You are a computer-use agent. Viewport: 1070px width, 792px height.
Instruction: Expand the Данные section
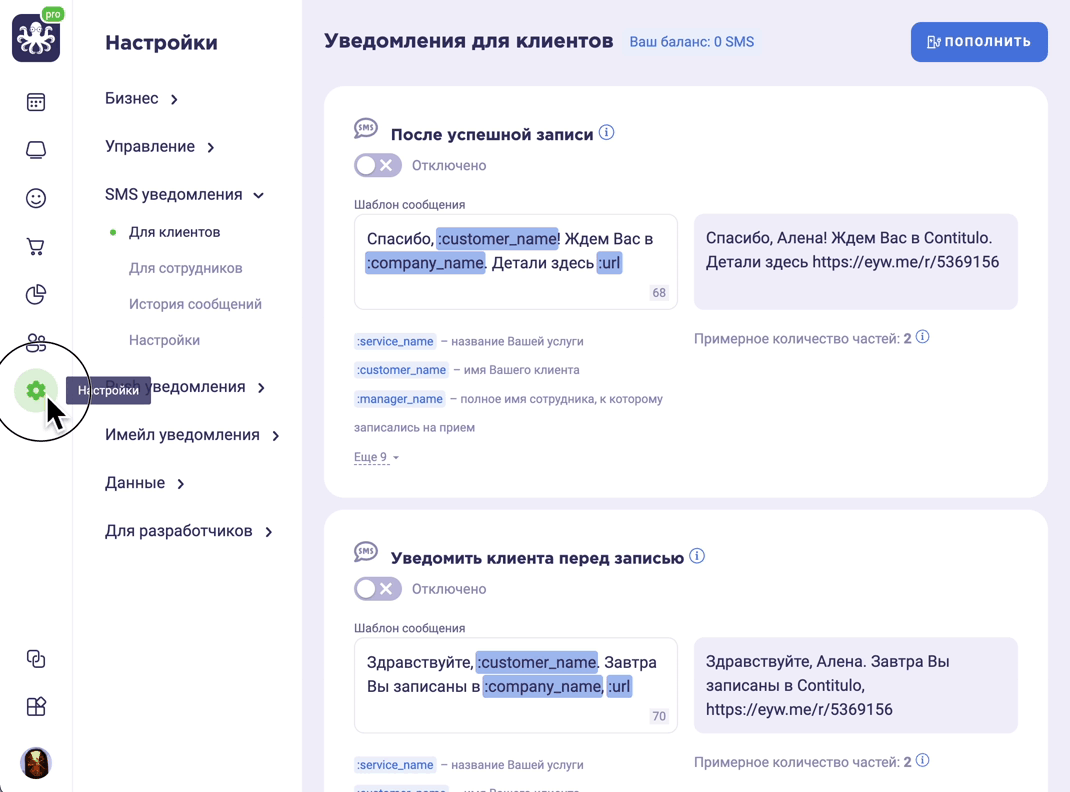(145, 483)
